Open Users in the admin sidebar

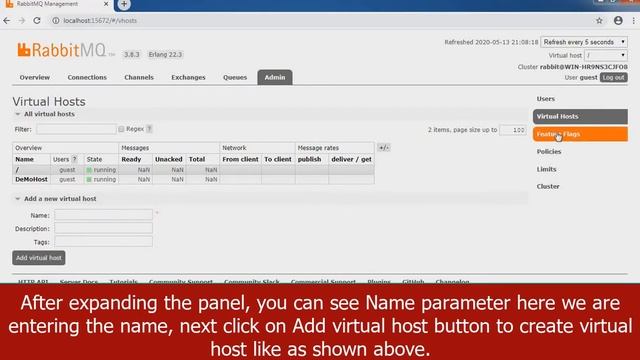(545, 99)
